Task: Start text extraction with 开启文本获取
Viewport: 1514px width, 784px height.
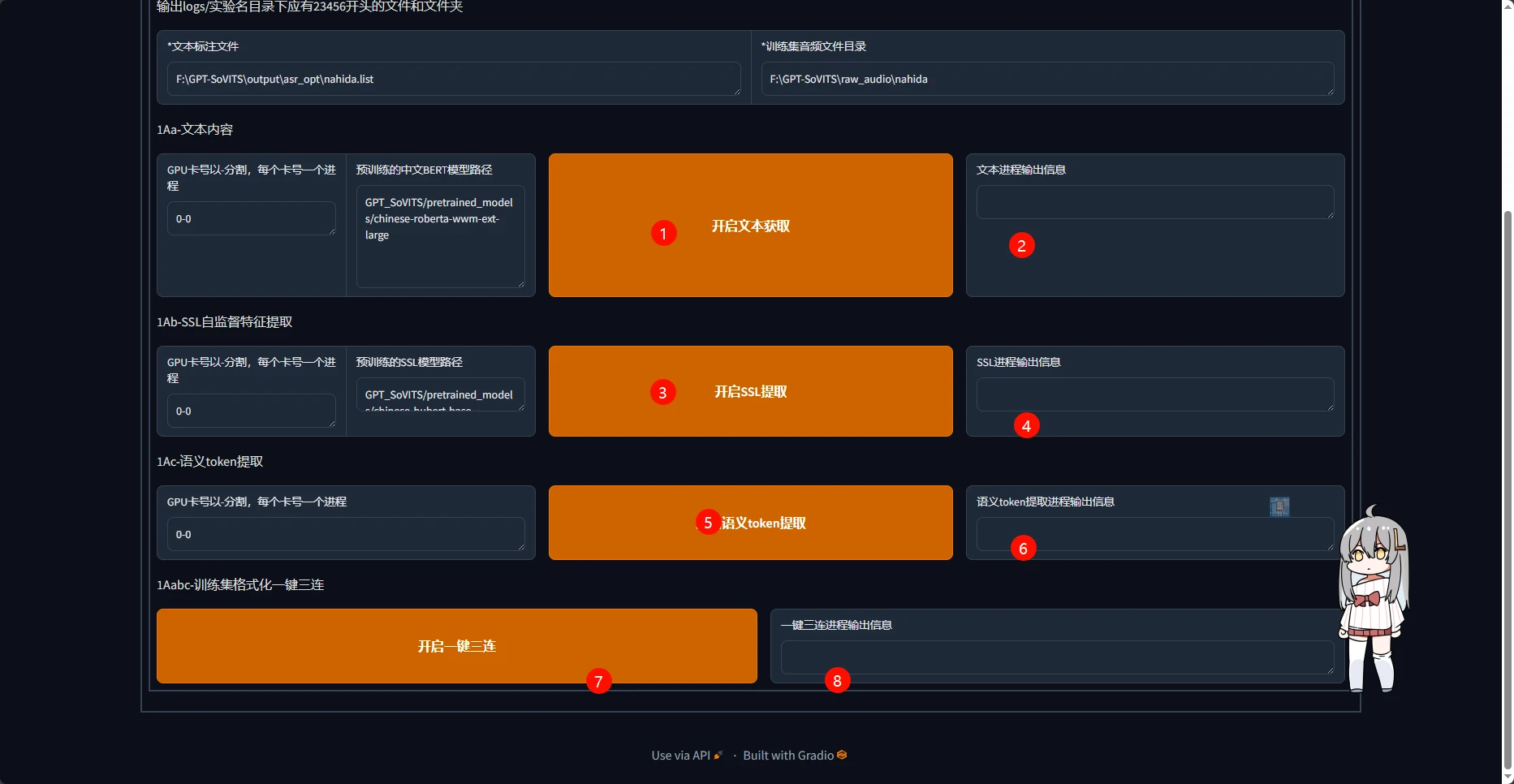Action: pyautogui.click(x=750, y=226)
